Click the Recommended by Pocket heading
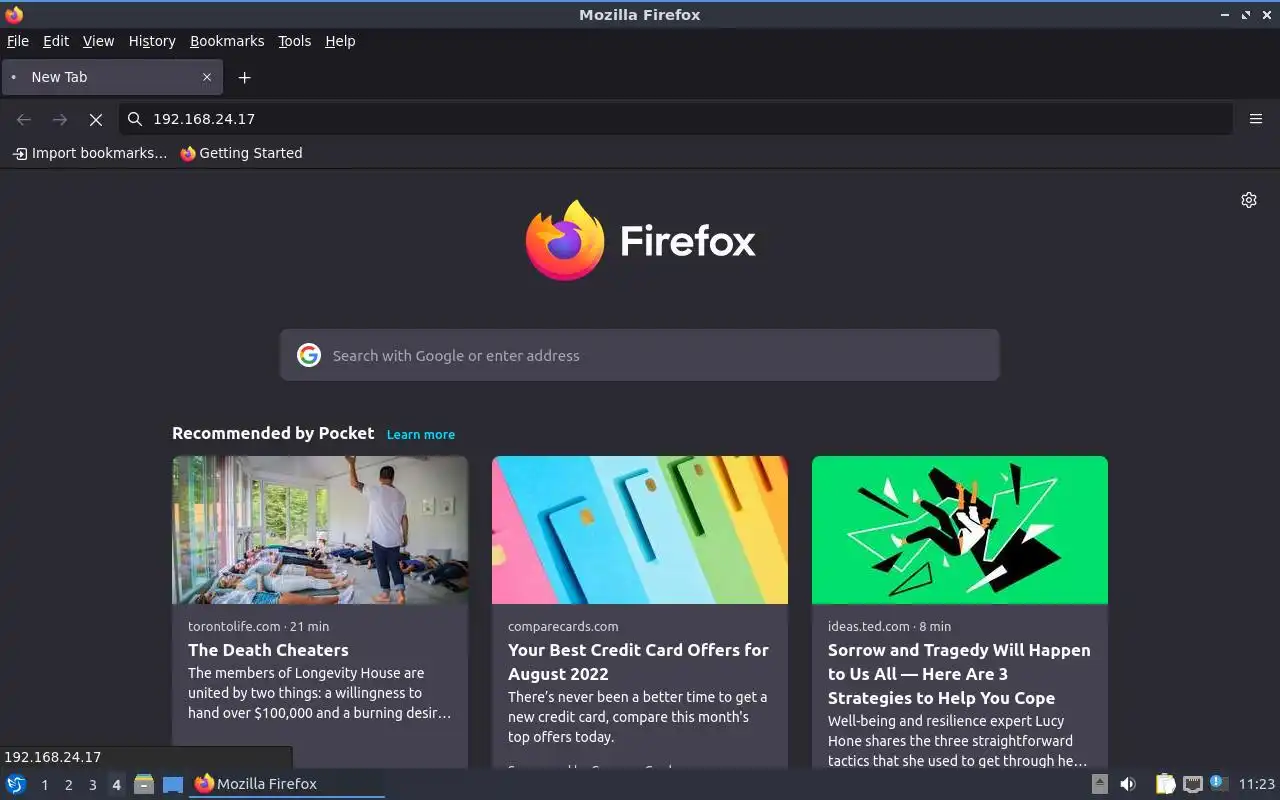 (273, 433)
